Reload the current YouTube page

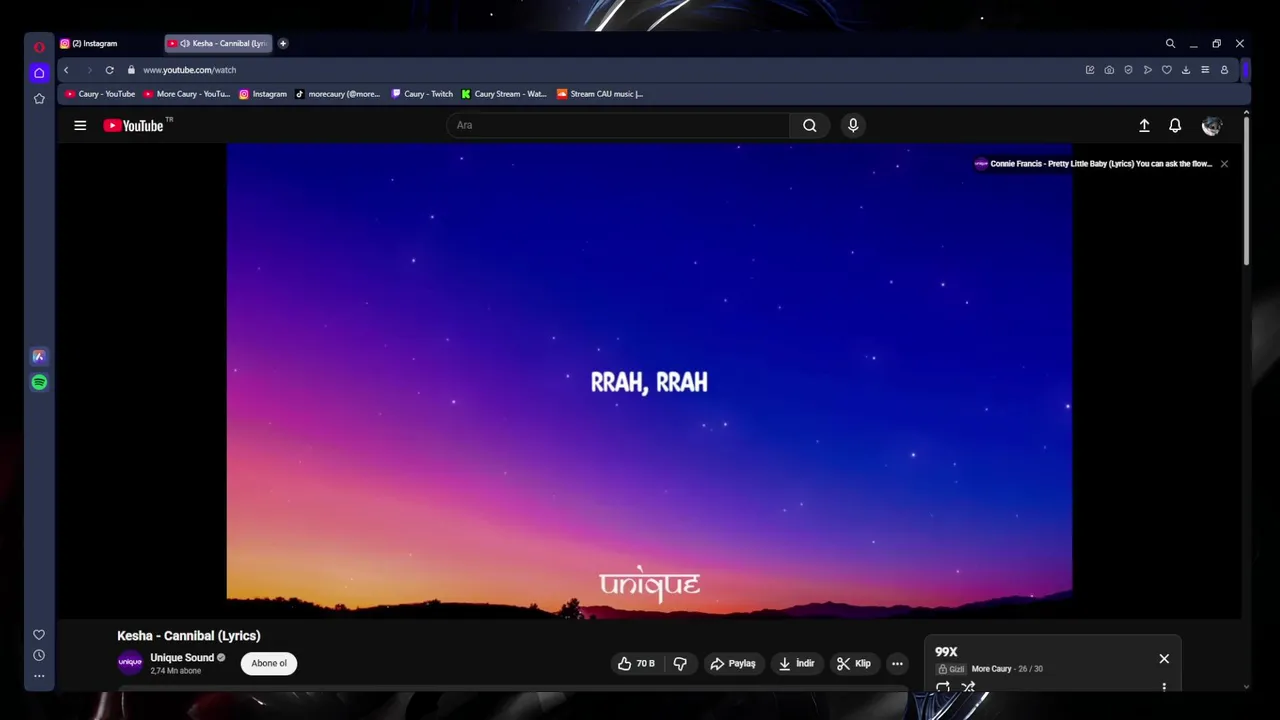[x=109, y=70]
